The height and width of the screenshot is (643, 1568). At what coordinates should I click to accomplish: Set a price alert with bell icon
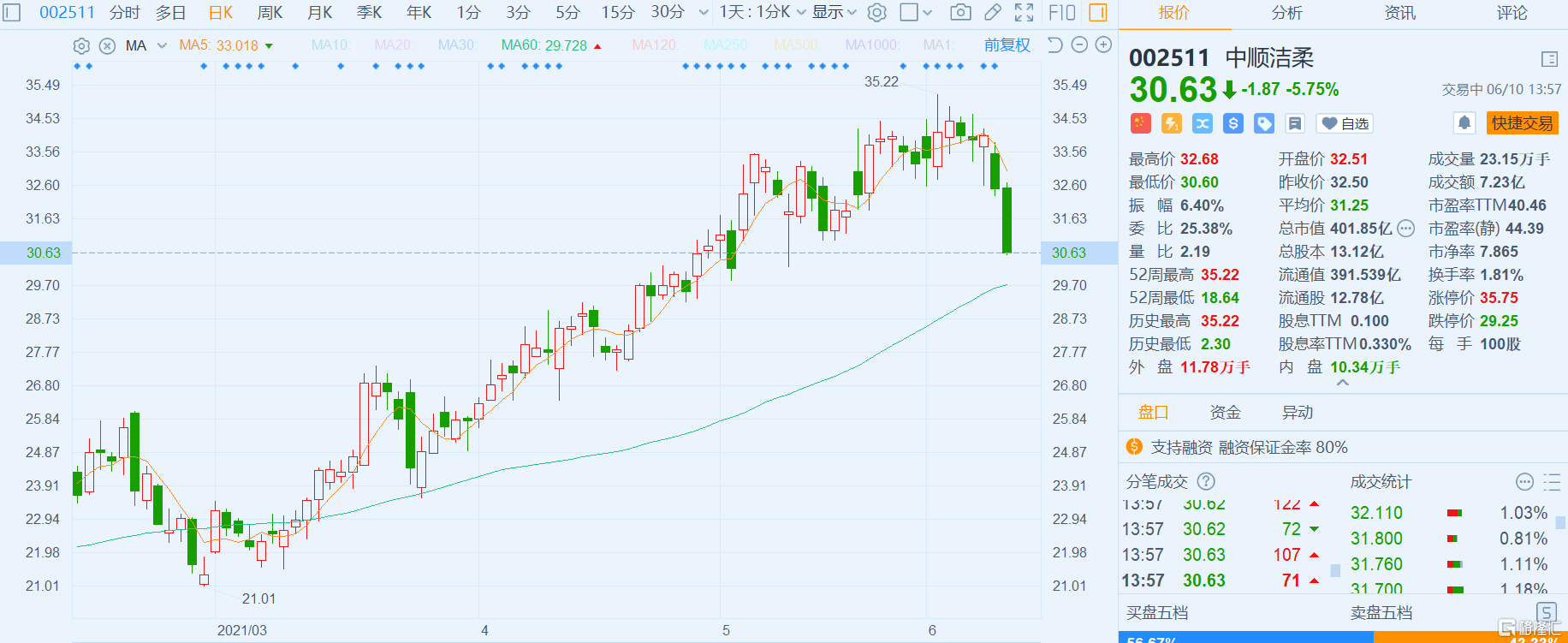coord(1464,123)
